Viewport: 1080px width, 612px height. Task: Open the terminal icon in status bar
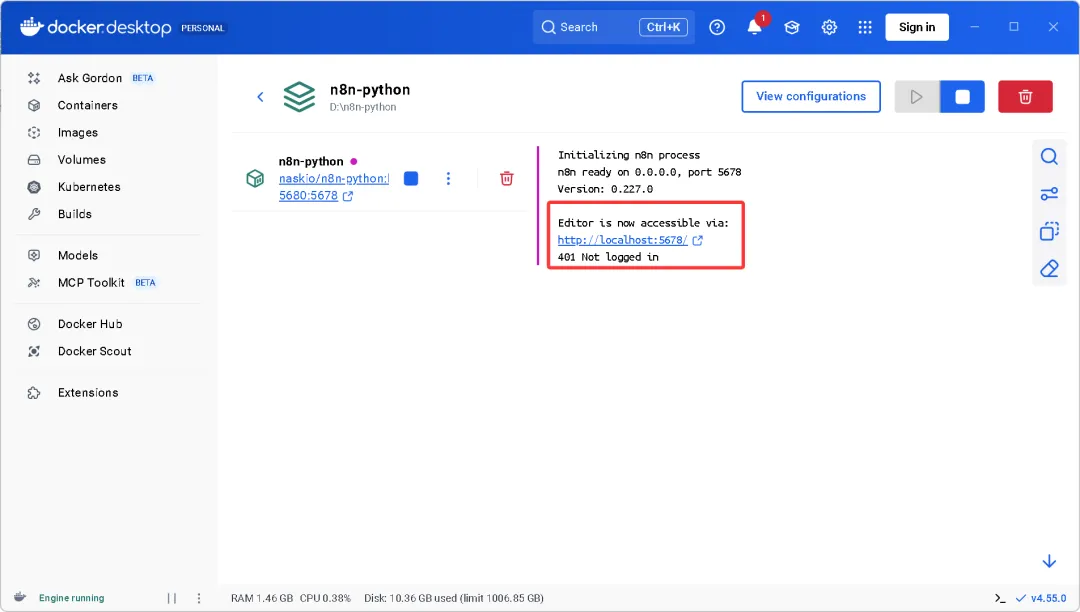point(1000,598)
